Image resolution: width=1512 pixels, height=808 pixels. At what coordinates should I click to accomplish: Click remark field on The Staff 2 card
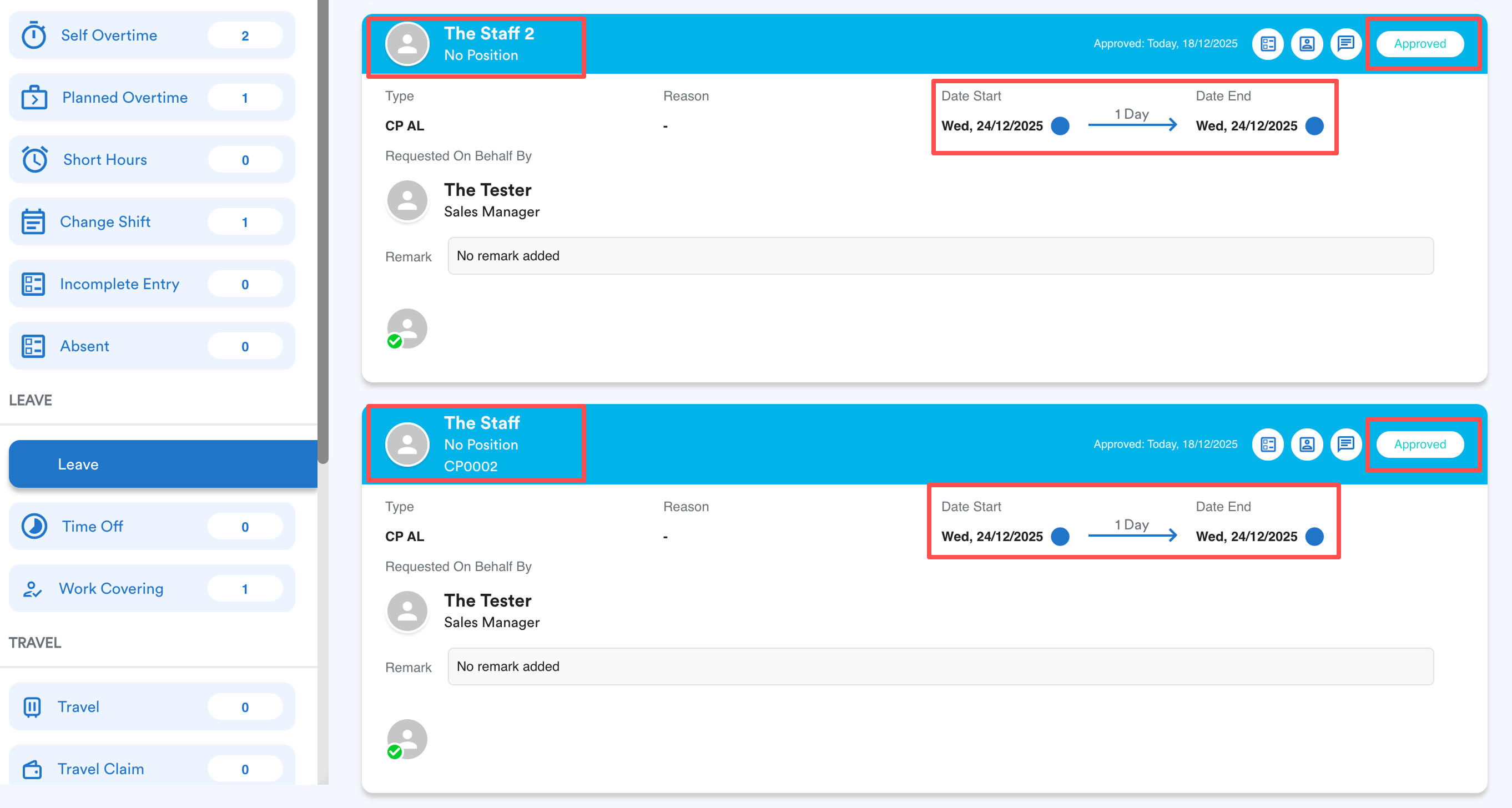pyautogui.click(x=940, y=256)
